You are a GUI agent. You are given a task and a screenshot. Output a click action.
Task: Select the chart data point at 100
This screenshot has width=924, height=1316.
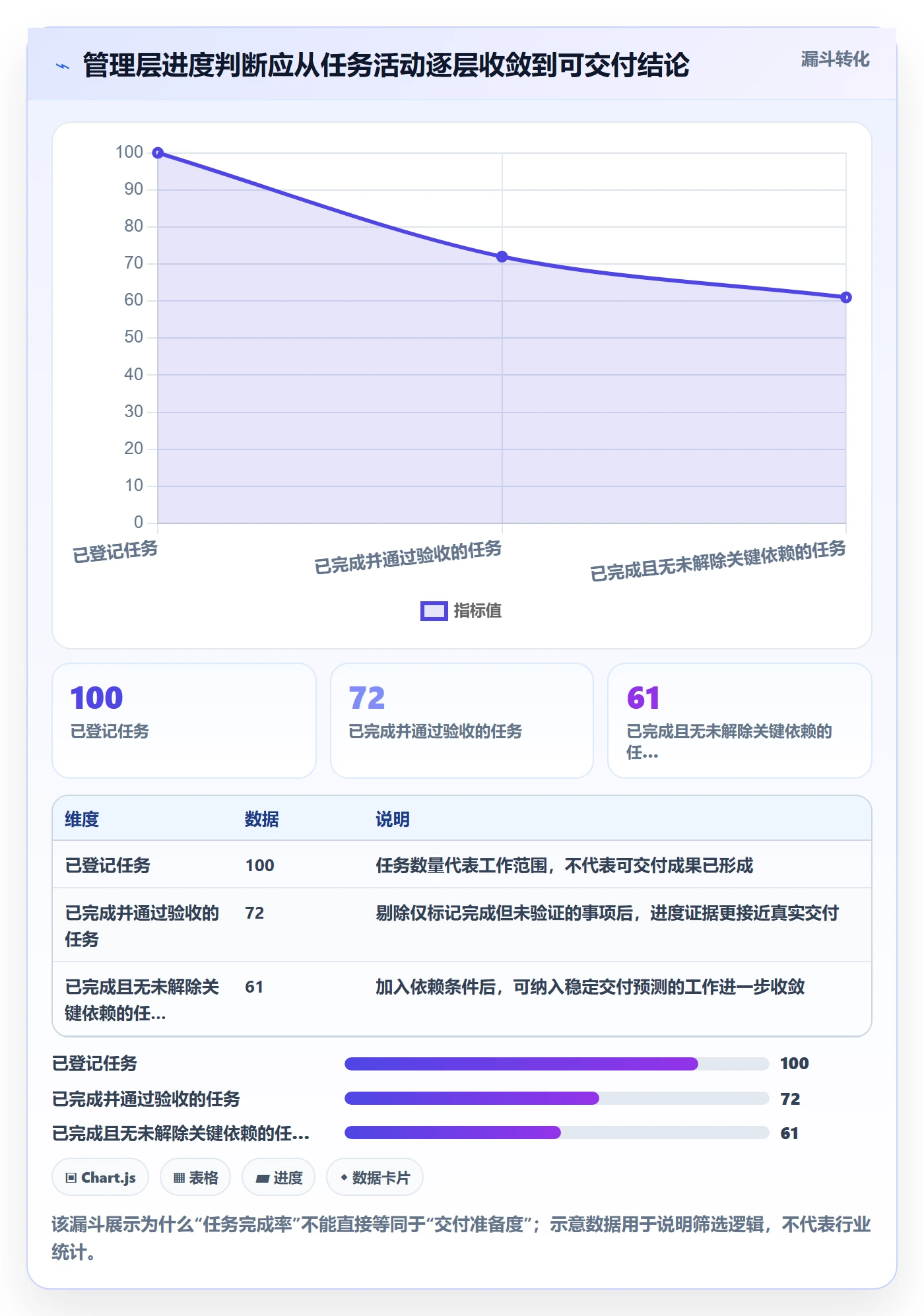tap(158, 153)
